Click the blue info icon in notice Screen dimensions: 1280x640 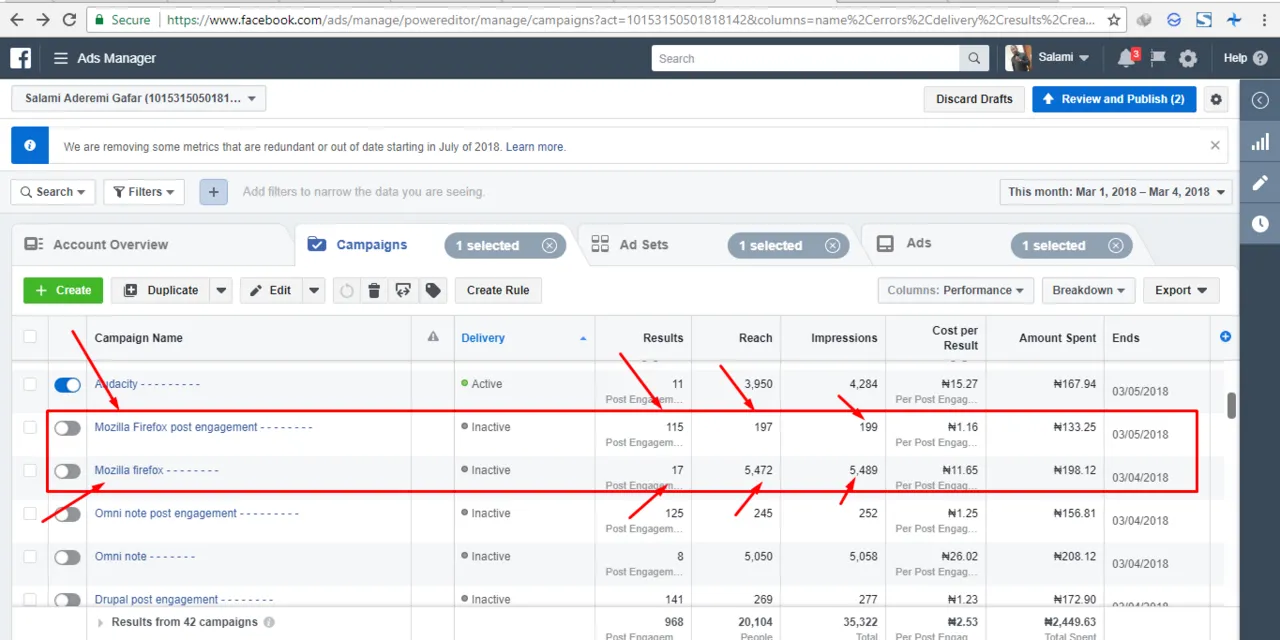click(x=30, y=146)
